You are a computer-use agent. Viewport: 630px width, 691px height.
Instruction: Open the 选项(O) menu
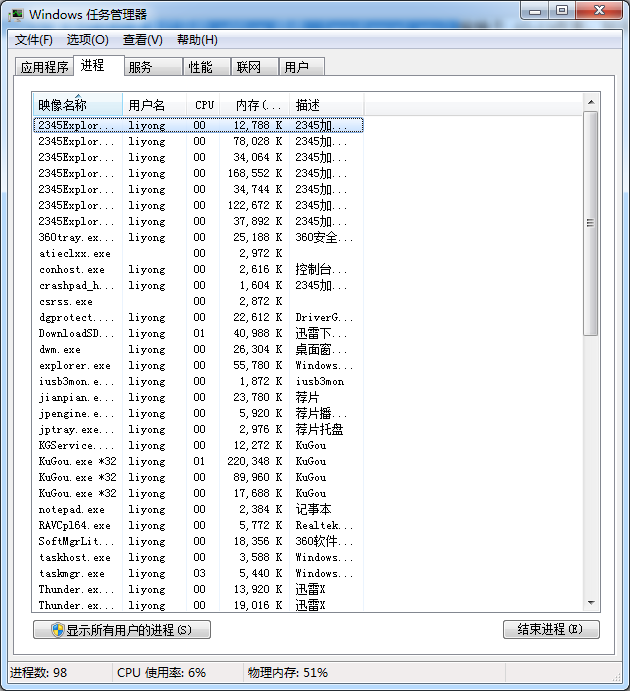(x=87, y=40)
